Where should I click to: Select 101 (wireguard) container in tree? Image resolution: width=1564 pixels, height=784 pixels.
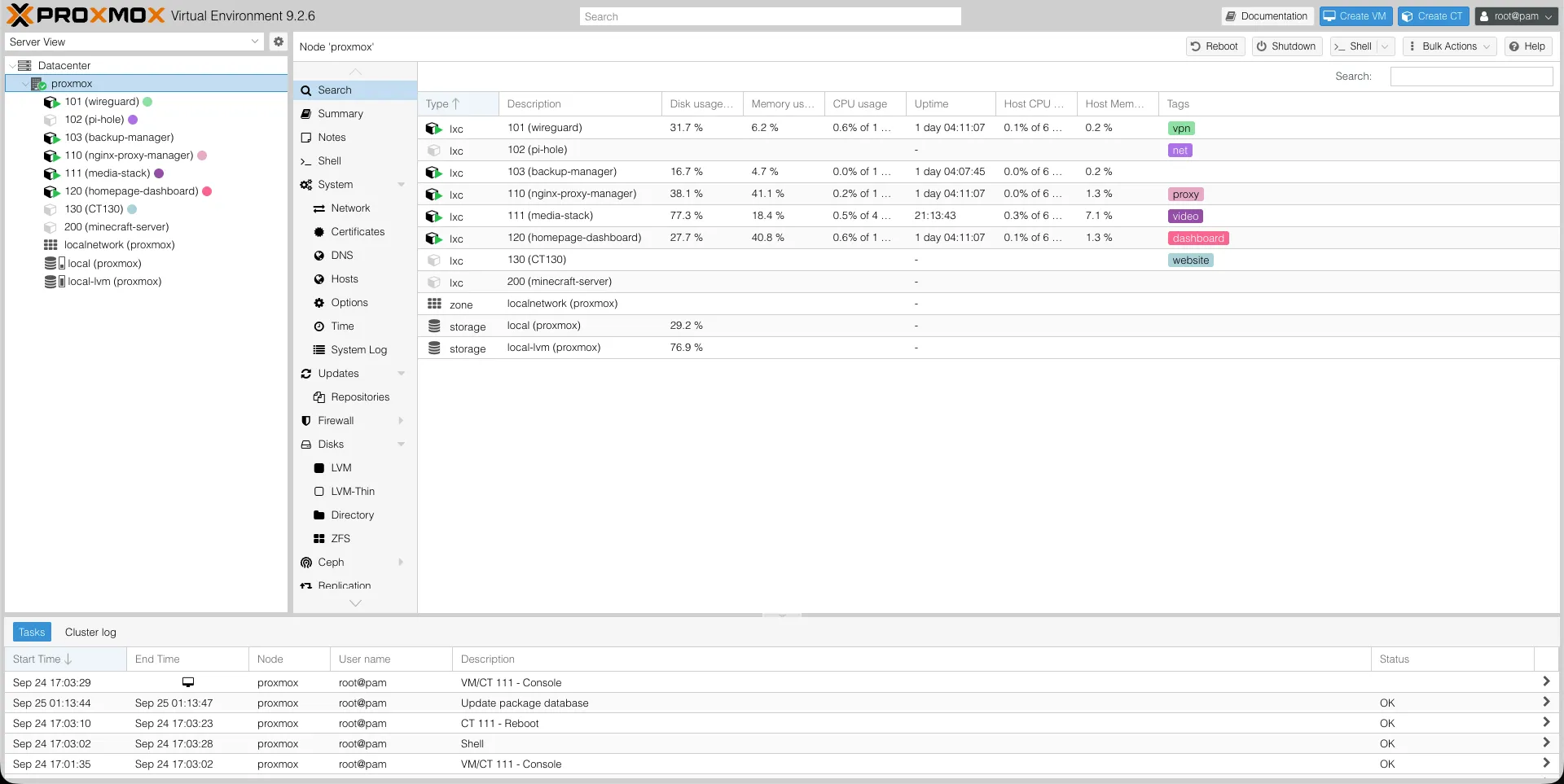click(102, 102)
